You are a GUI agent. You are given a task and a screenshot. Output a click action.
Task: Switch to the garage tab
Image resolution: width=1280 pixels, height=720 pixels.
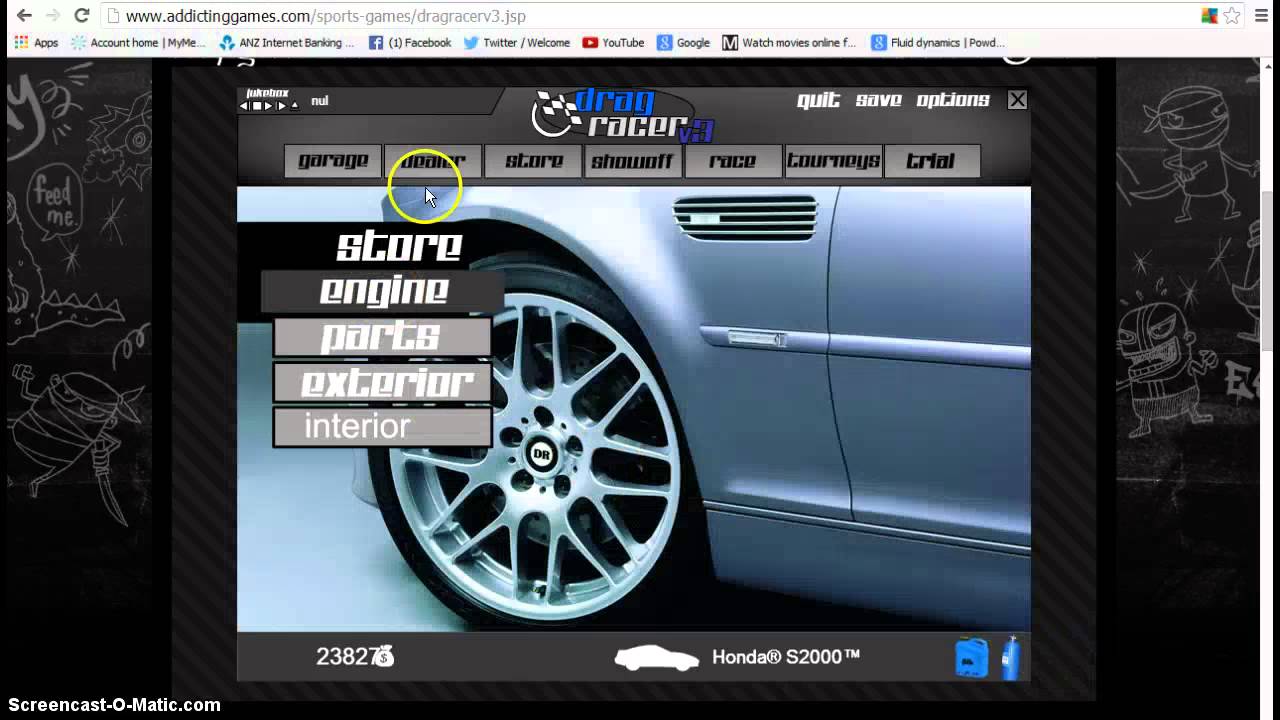click(333, 161)
